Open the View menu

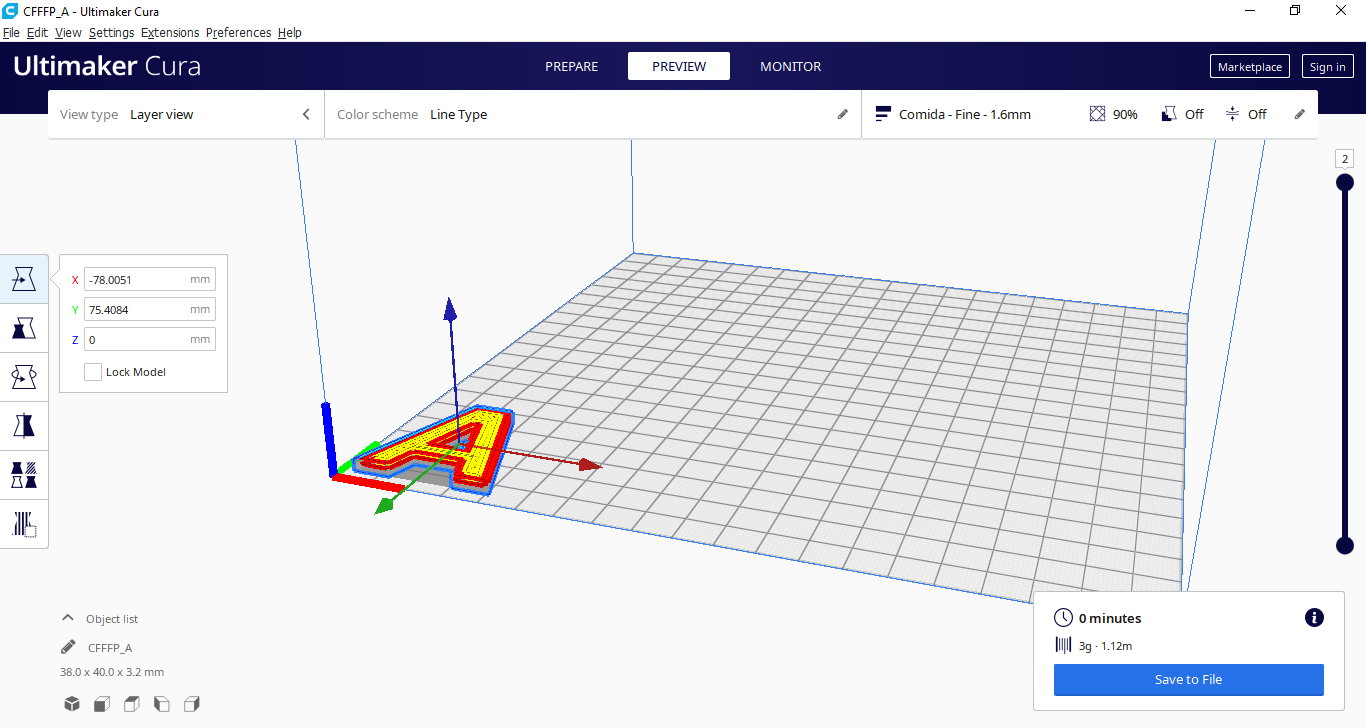coord(68,32)
